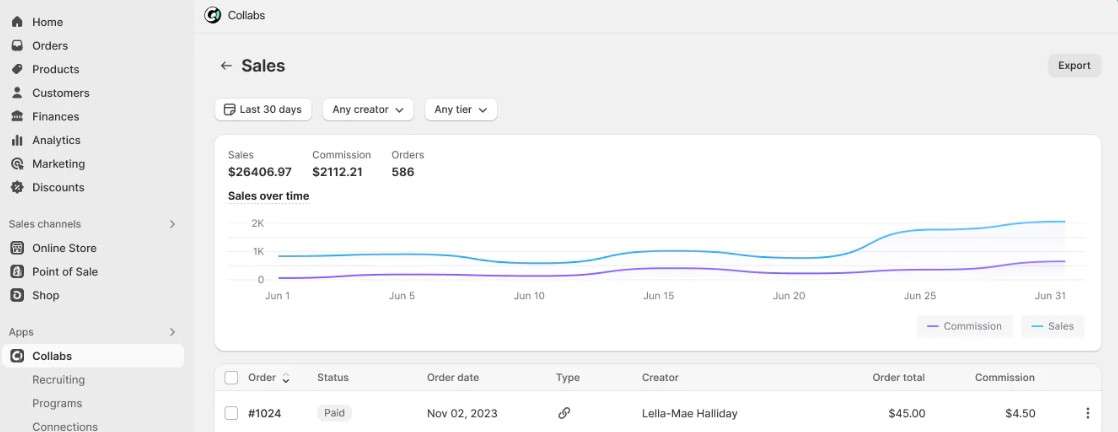Go back using the arrow beside Sales
Image resolution: width=1118 pixels, height=432 pixels.
click(226, 66)
